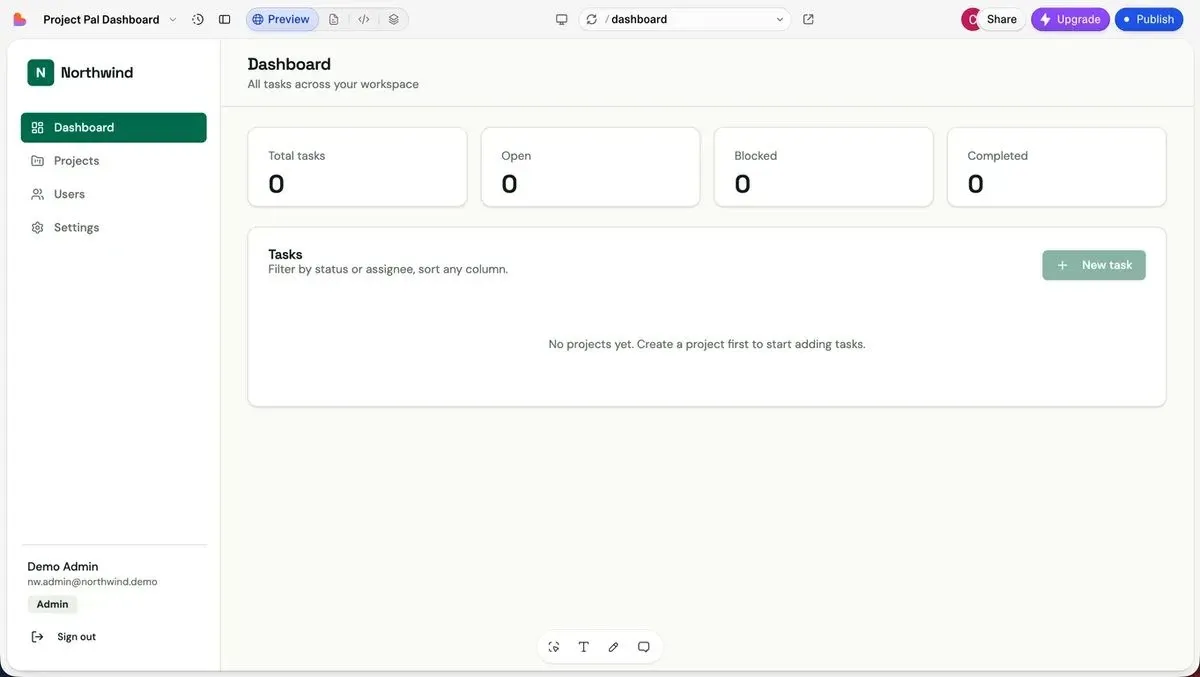Click the New task button
The image size is (1200, 677).
(1094, 265)
